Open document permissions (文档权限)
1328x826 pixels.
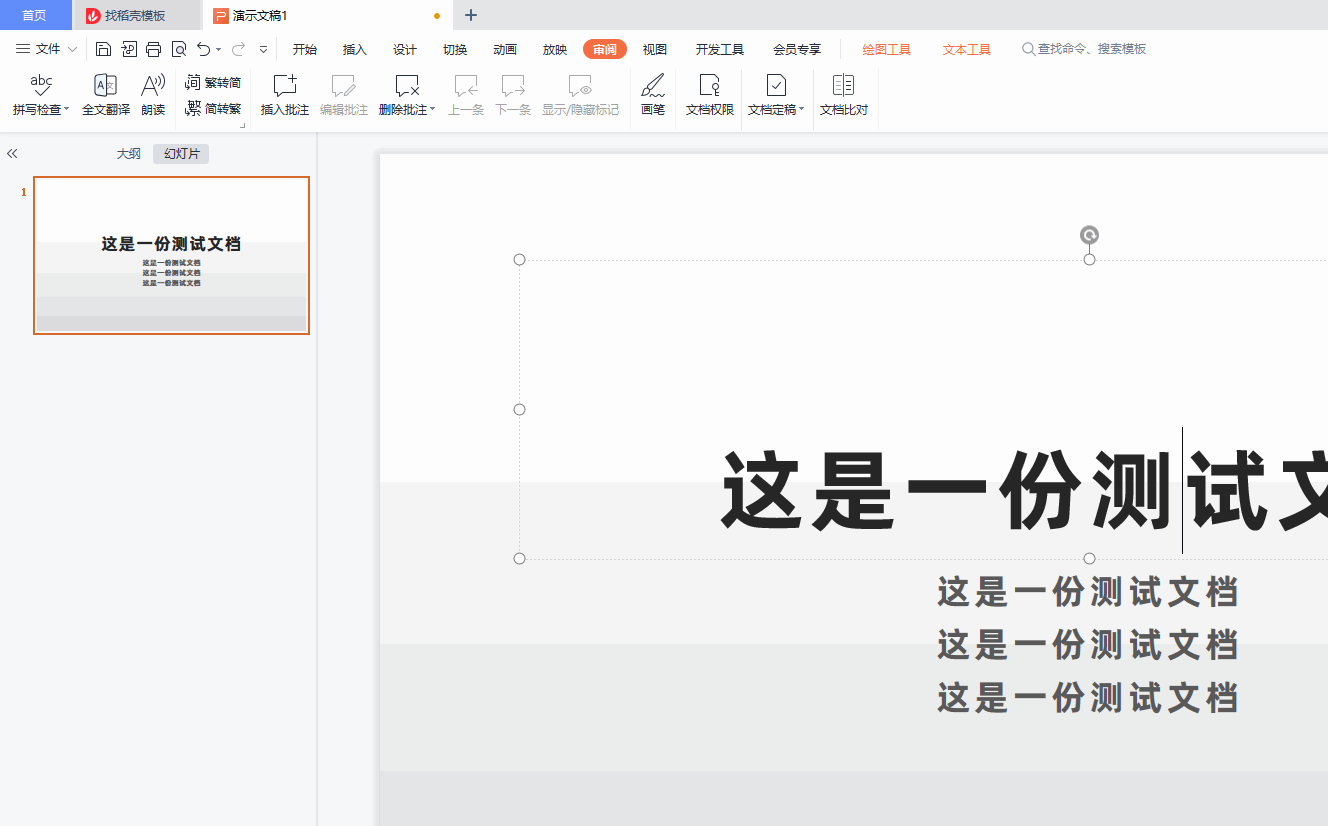click(x=710, y=96)
